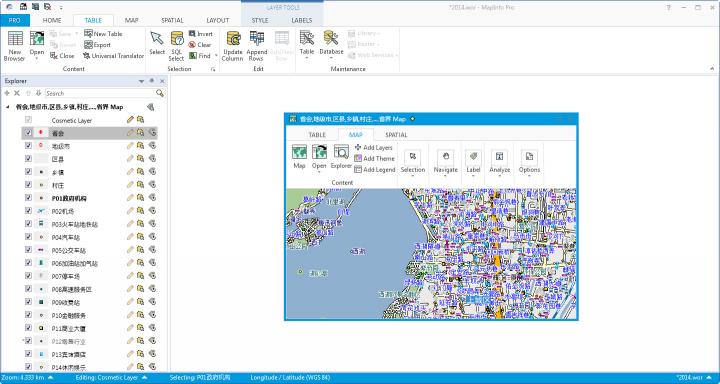This screenshot has width=720, height=384.
Task: Click Add Layers in the map window
Action: coord(373,147)
